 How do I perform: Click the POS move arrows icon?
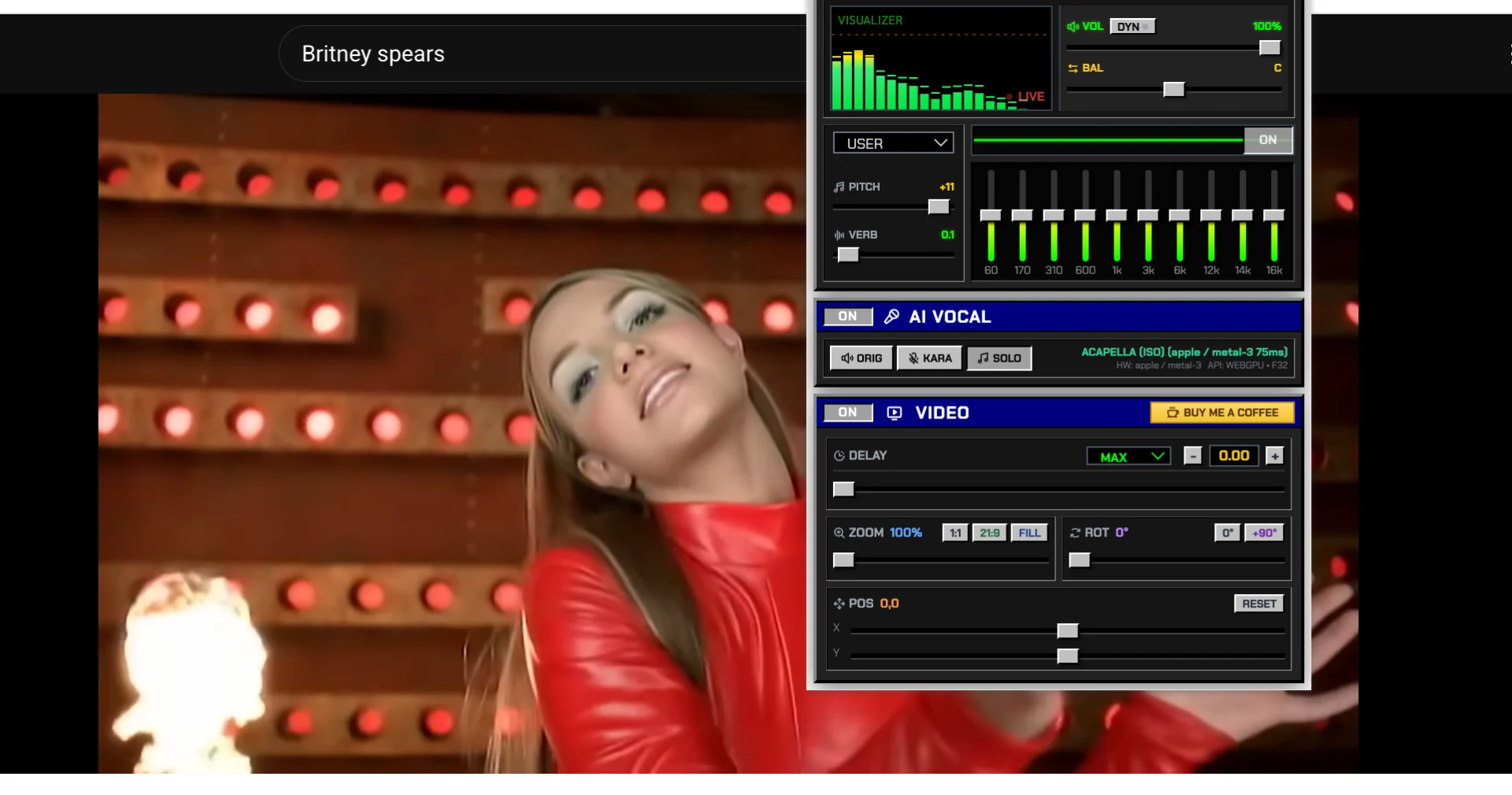pos(839,604)
